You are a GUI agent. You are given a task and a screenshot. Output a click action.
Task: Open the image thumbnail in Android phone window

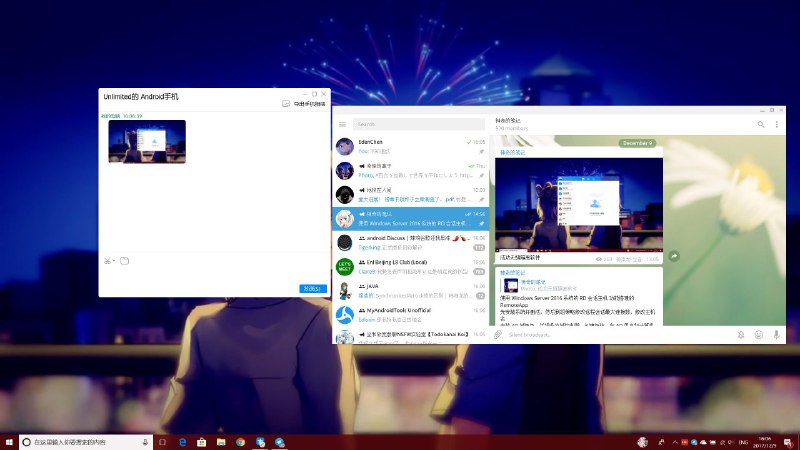(147, 141)
